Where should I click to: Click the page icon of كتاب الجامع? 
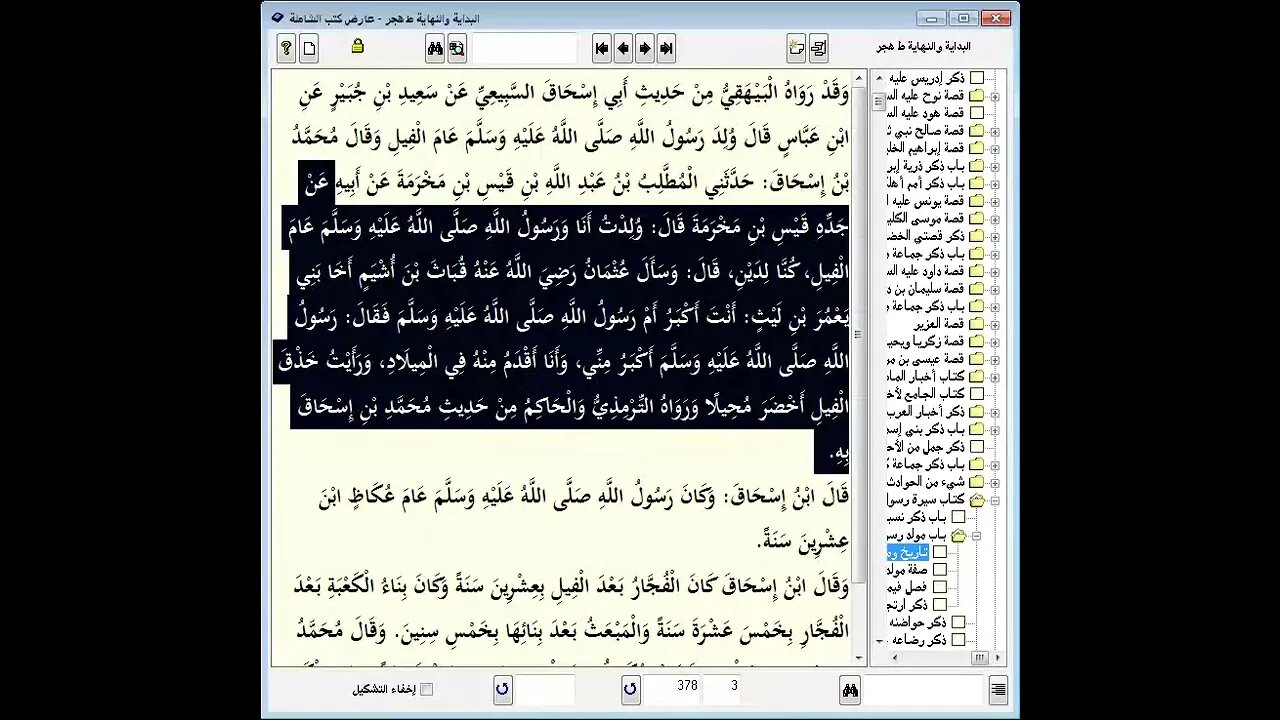point(977,394)
